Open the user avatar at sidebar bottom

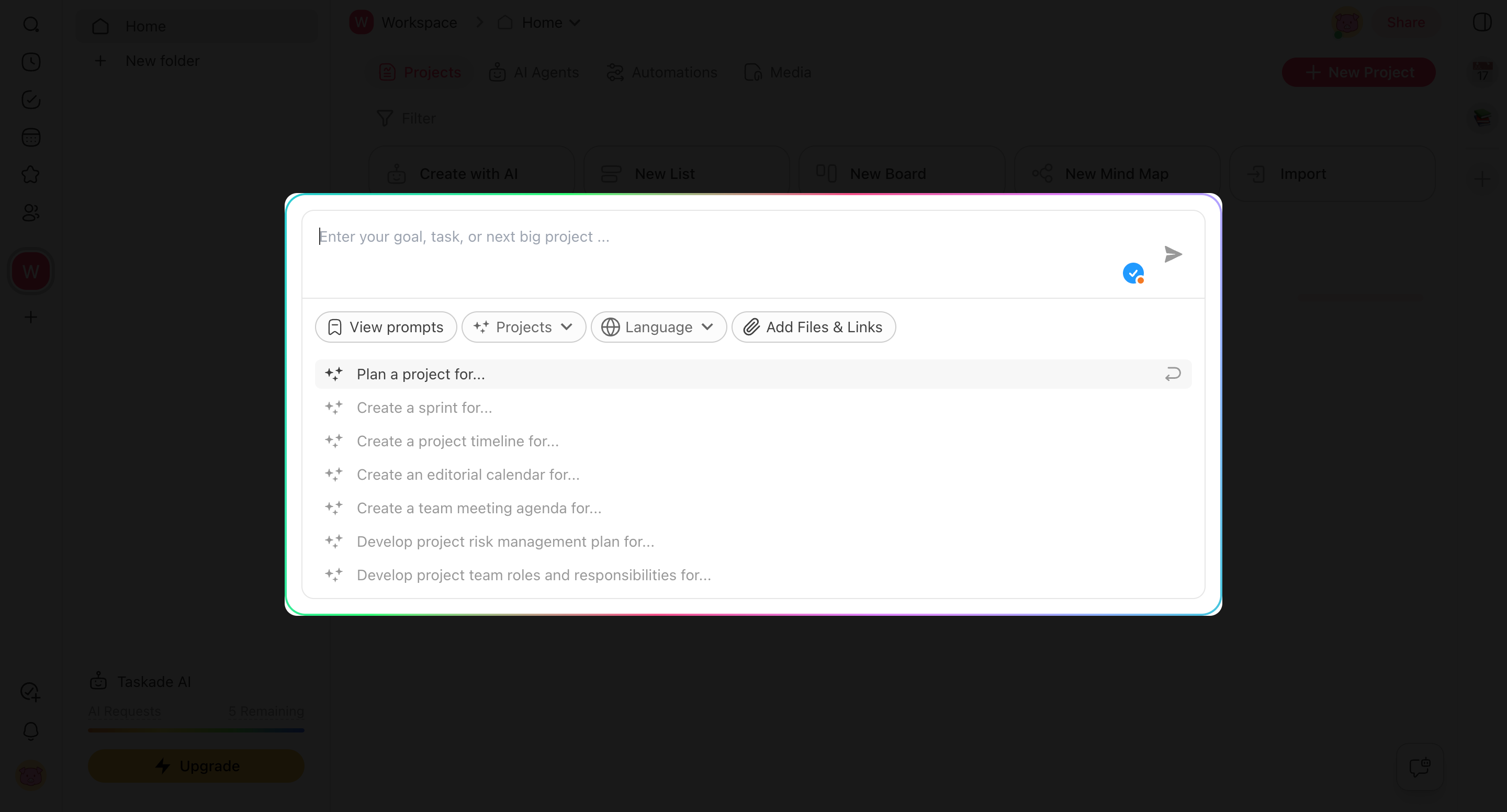31,776
